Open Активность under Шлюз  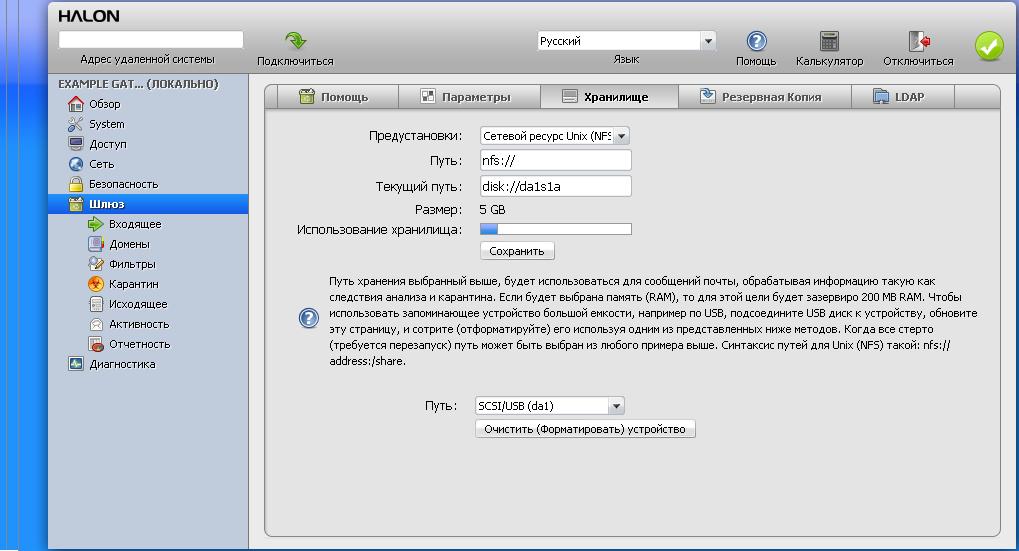(x=139, y=324)
